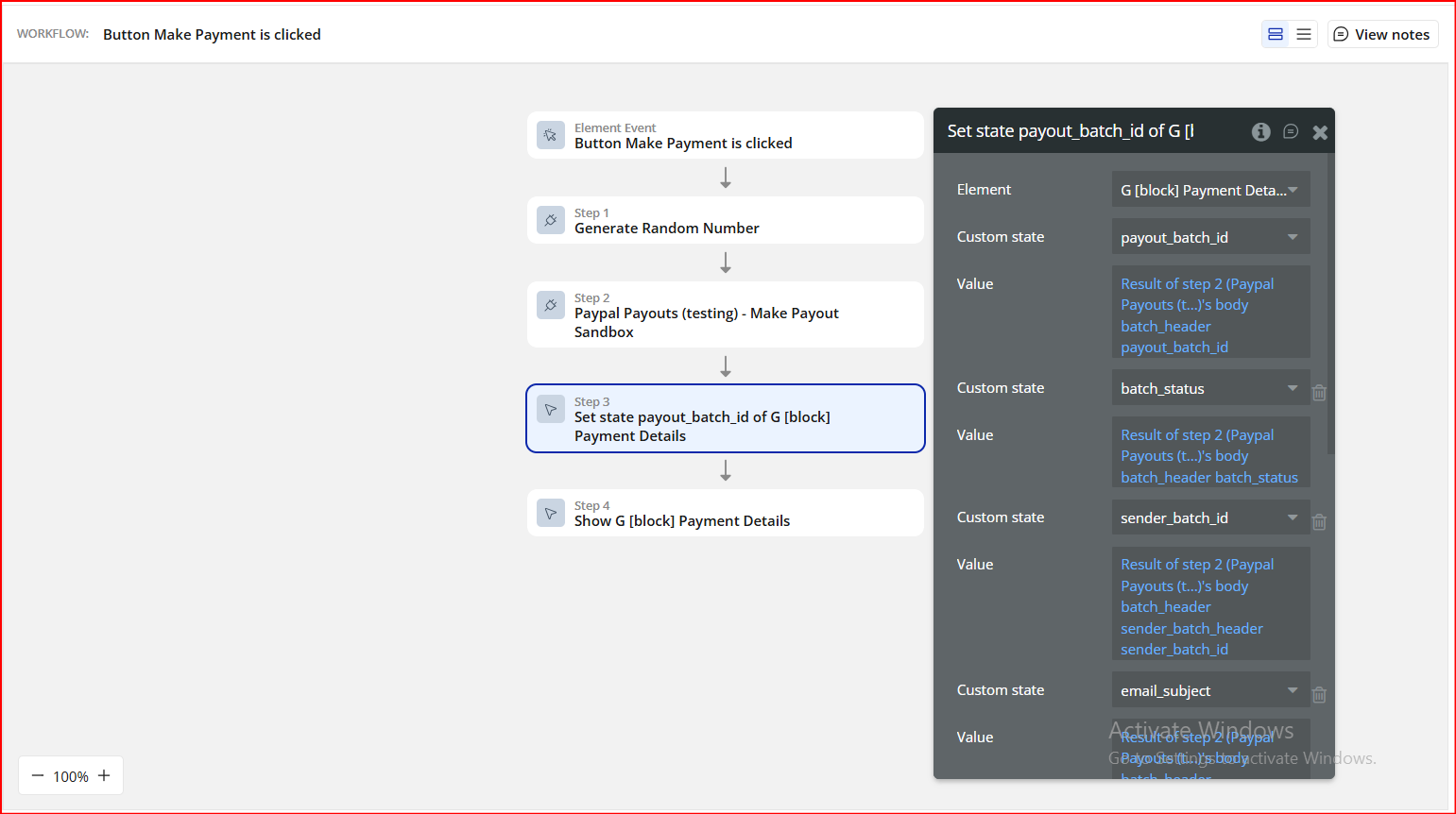
Task: Open the batch_status custom state dropdown
Action: click(1210, 388)
